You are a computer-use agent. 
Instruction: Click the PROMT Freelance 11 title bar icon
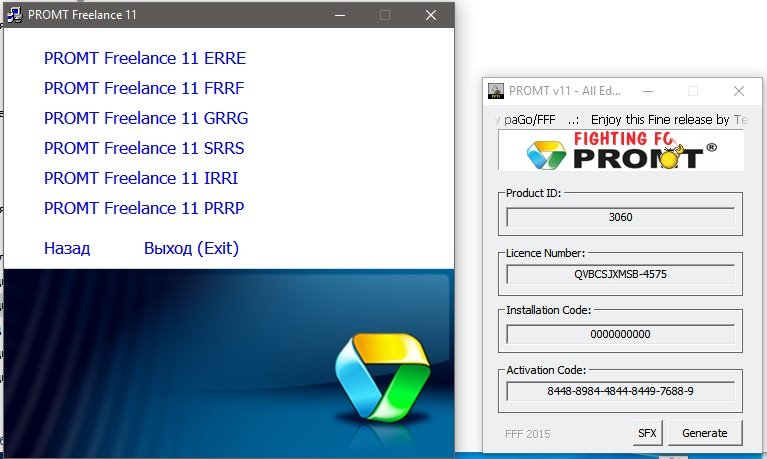pyautogui.click(x=15, y=15)
